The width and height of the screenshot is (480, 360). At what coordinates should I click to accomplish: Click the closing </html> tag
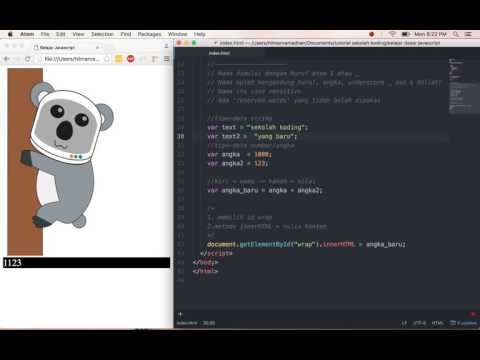pyautogui.click(x=205, y=271)
